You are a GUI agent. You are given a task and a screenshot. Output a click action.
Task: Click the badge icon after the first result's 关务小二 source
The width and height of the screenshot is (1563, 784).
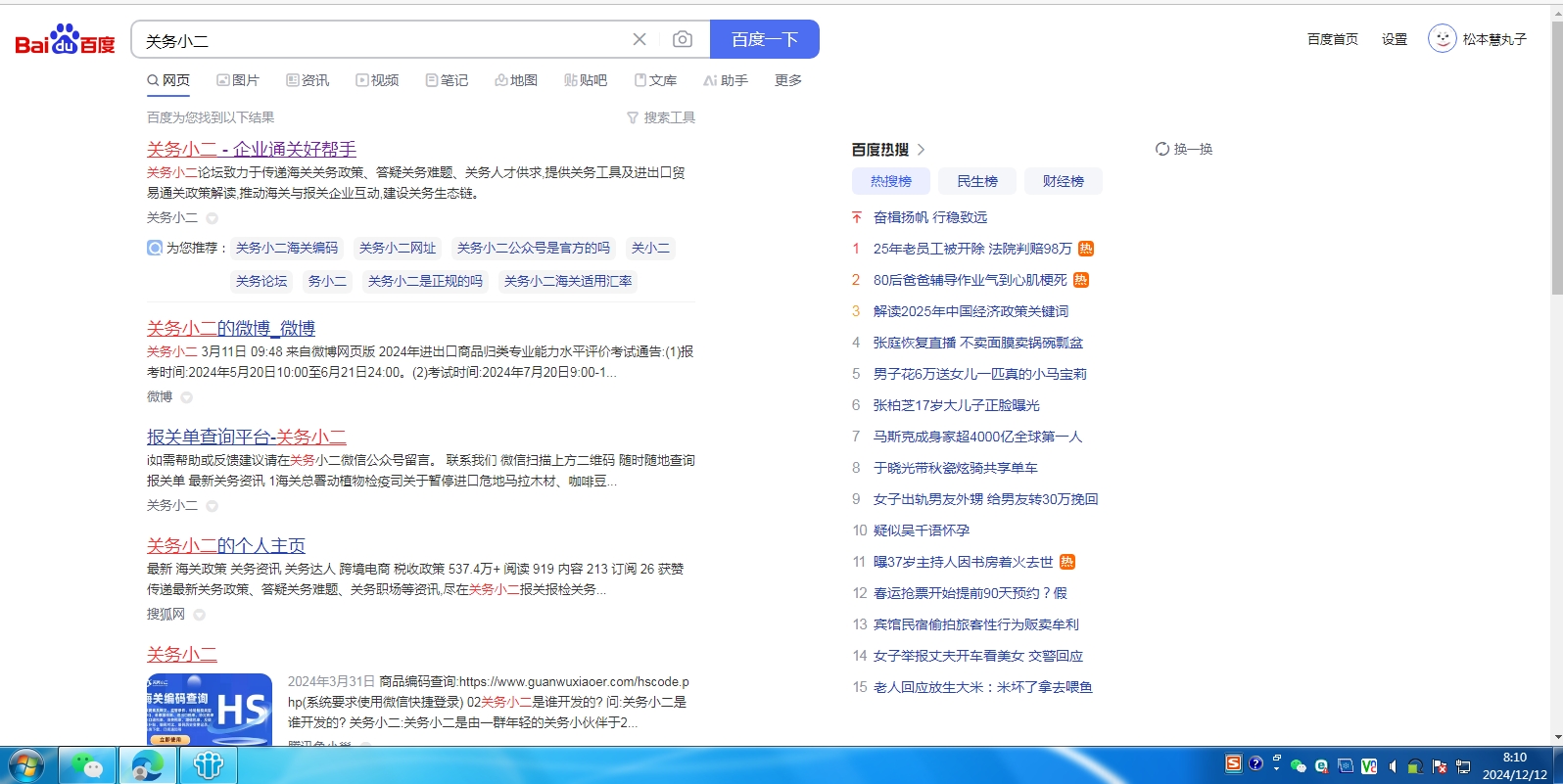click(x=213, y=218)
